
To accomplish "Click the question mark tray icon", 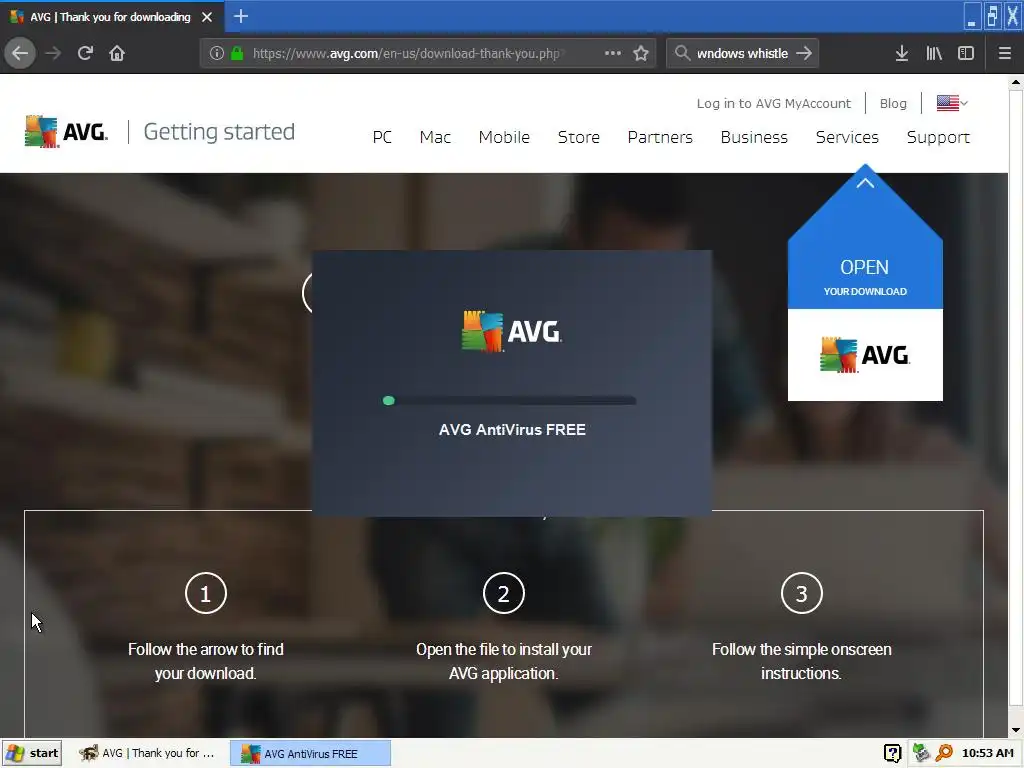I will (892, 753).
